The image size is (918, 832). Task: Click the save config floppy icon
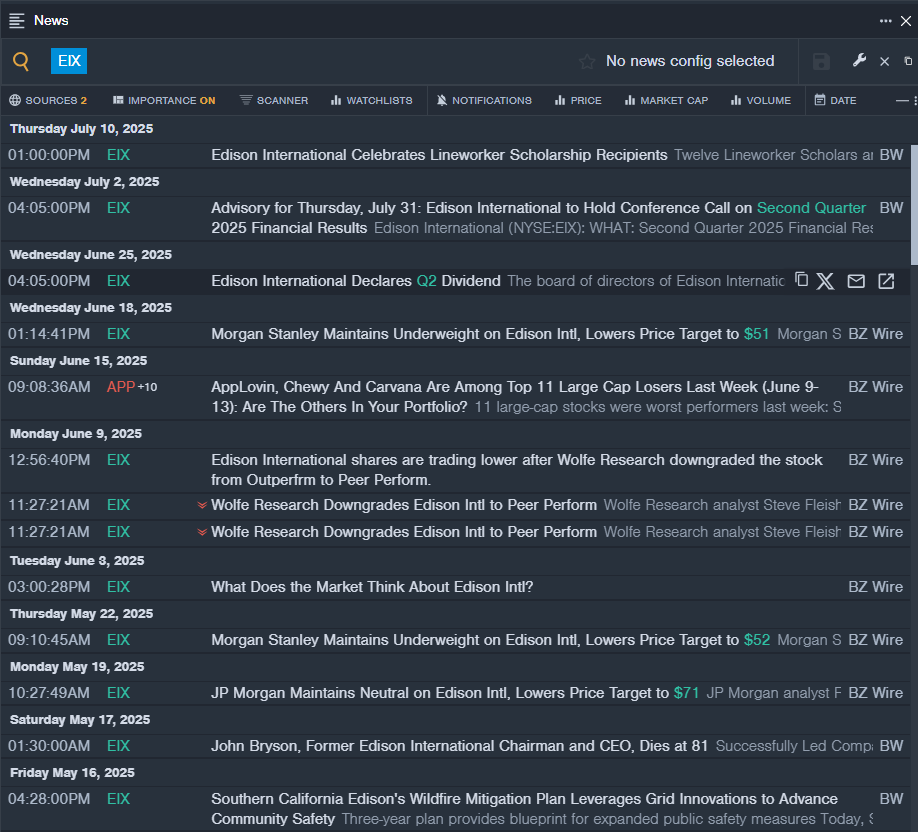pos(821,61)
